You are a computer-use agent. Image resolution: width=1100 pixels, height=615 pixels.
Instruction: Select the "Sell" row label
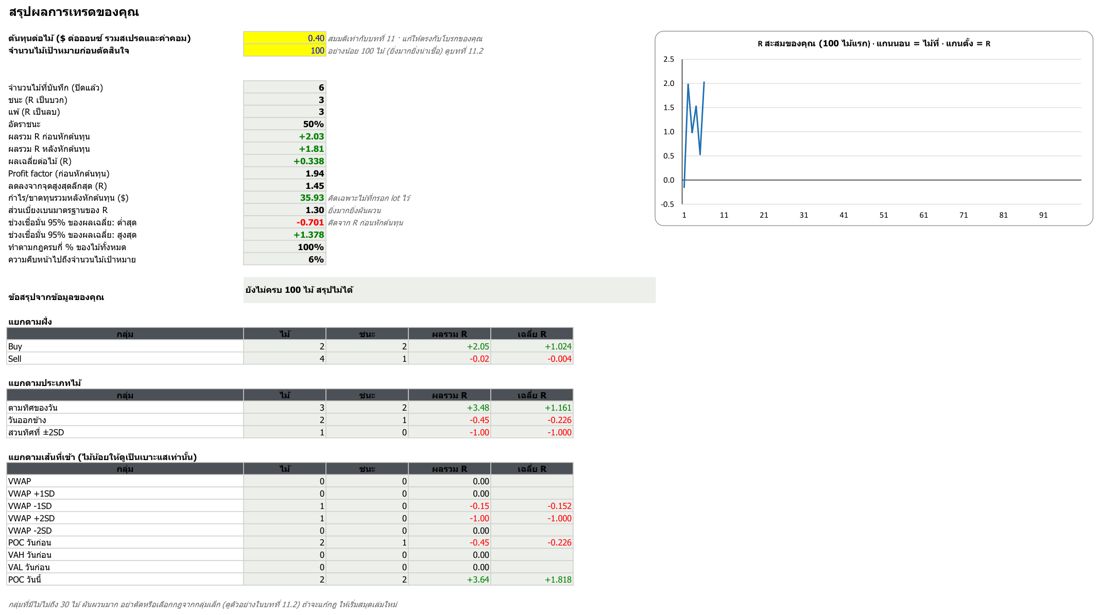pyautogui.click(x=125, y=358)
